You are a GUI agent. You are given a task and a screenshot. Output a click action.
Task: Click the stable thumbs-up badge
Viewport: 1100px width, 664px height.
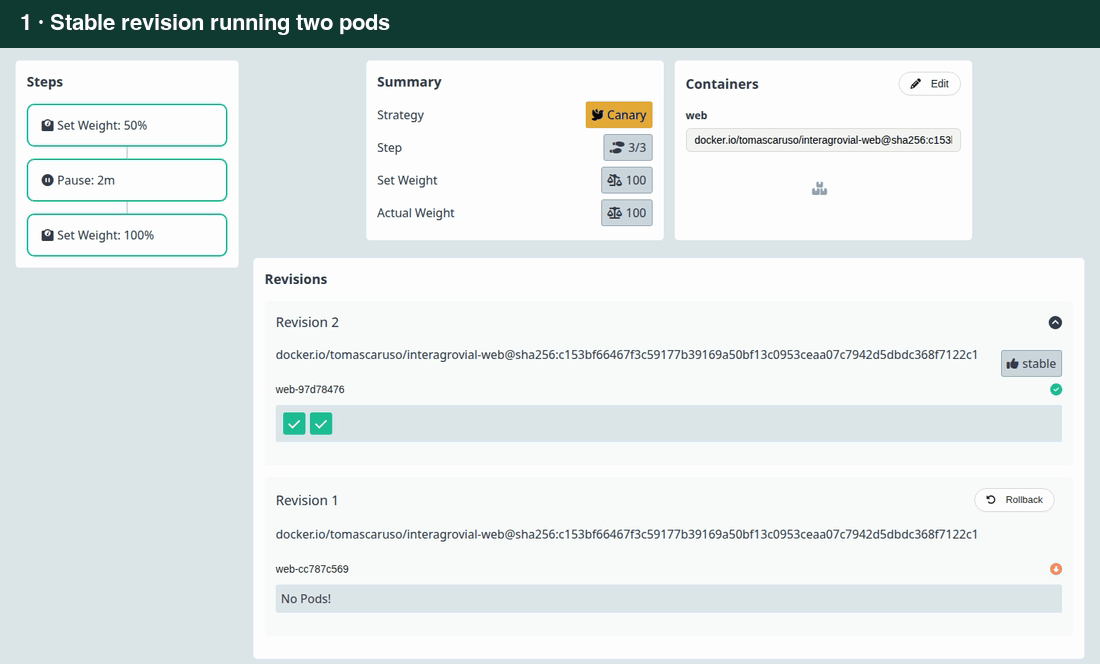(x=1031, y=364)
